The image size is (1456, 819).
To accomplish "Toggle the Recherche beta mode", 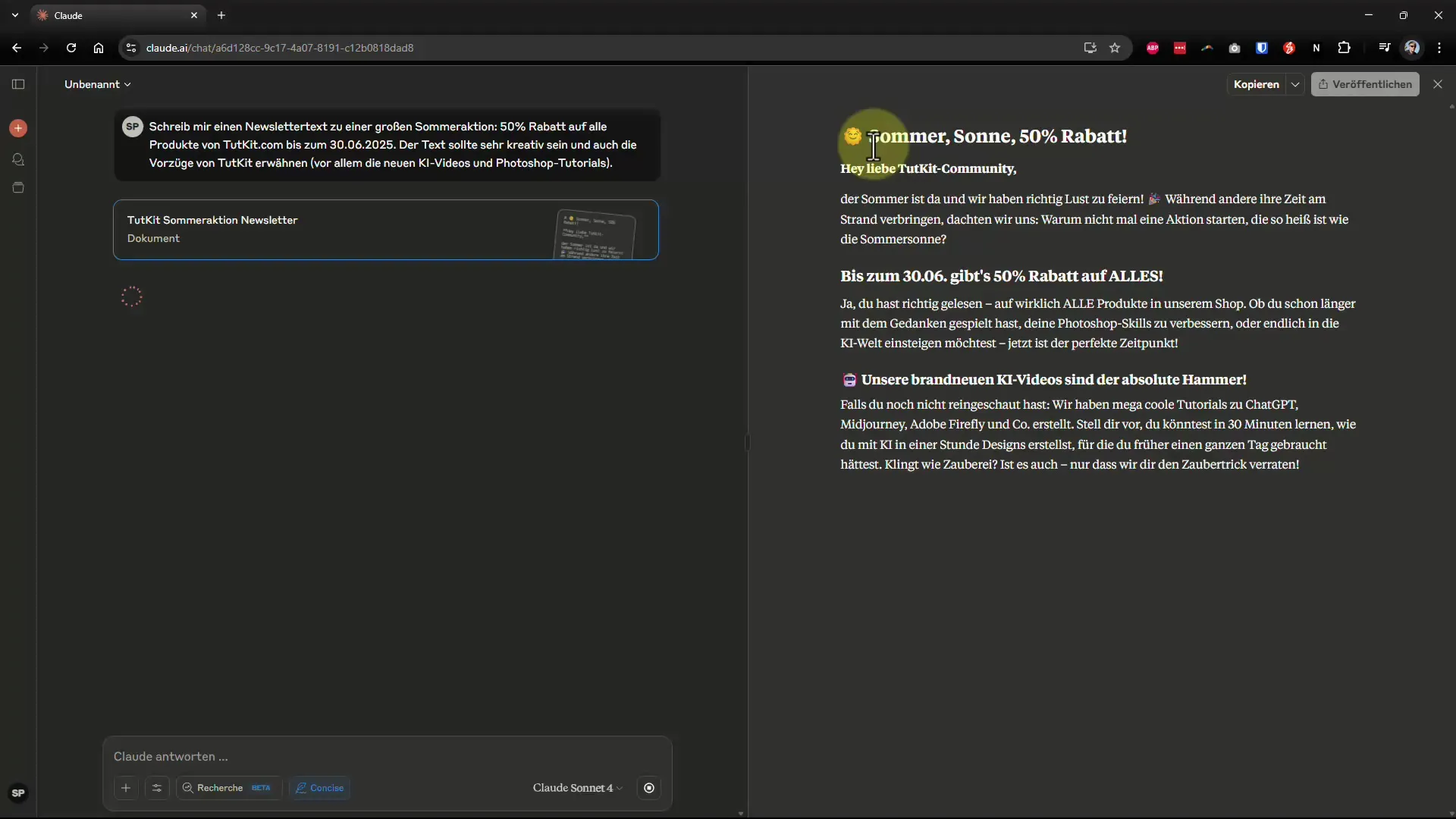I will pos(229,788).
